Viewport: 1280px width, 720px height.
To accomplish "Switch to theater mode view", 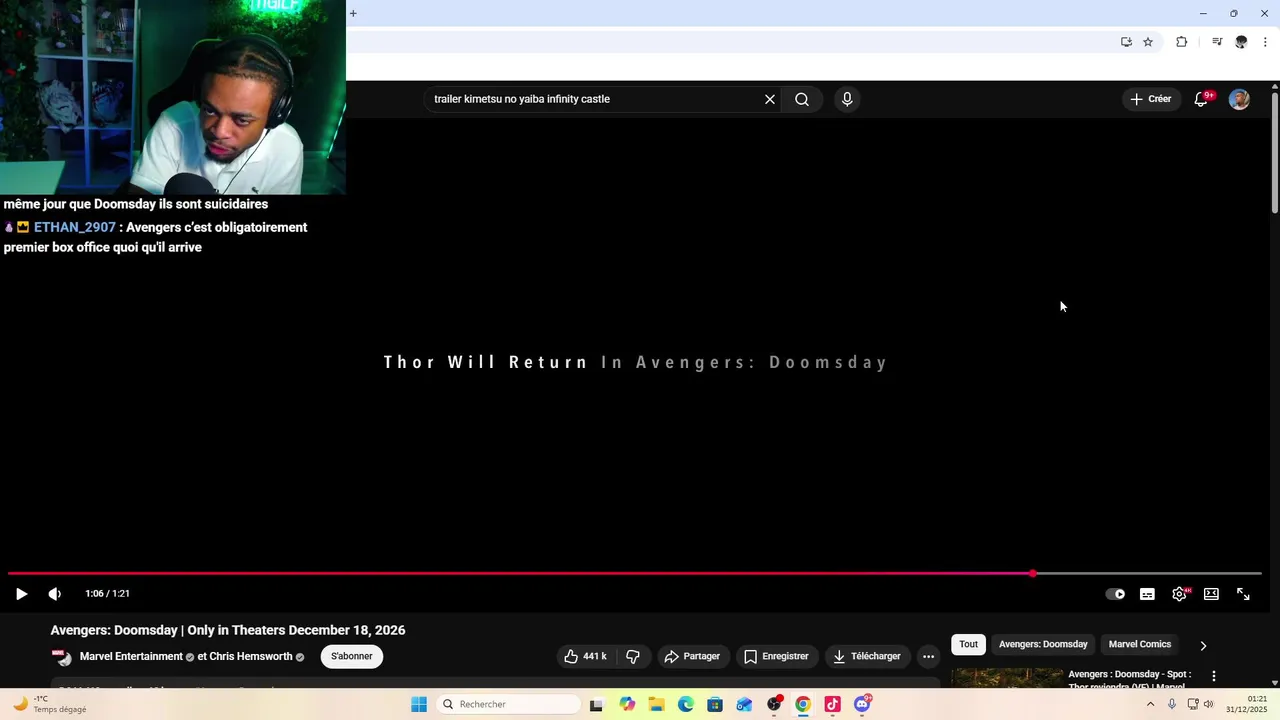I will [1211, 594].
